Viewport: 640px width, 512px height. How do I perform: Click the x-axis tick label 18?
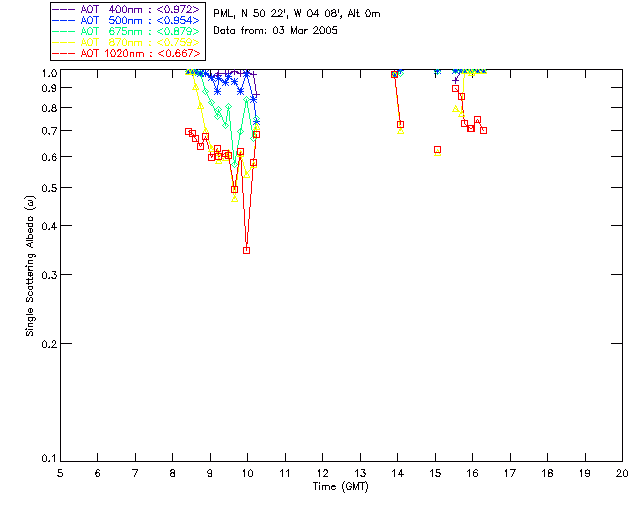[x=548, y=473]
